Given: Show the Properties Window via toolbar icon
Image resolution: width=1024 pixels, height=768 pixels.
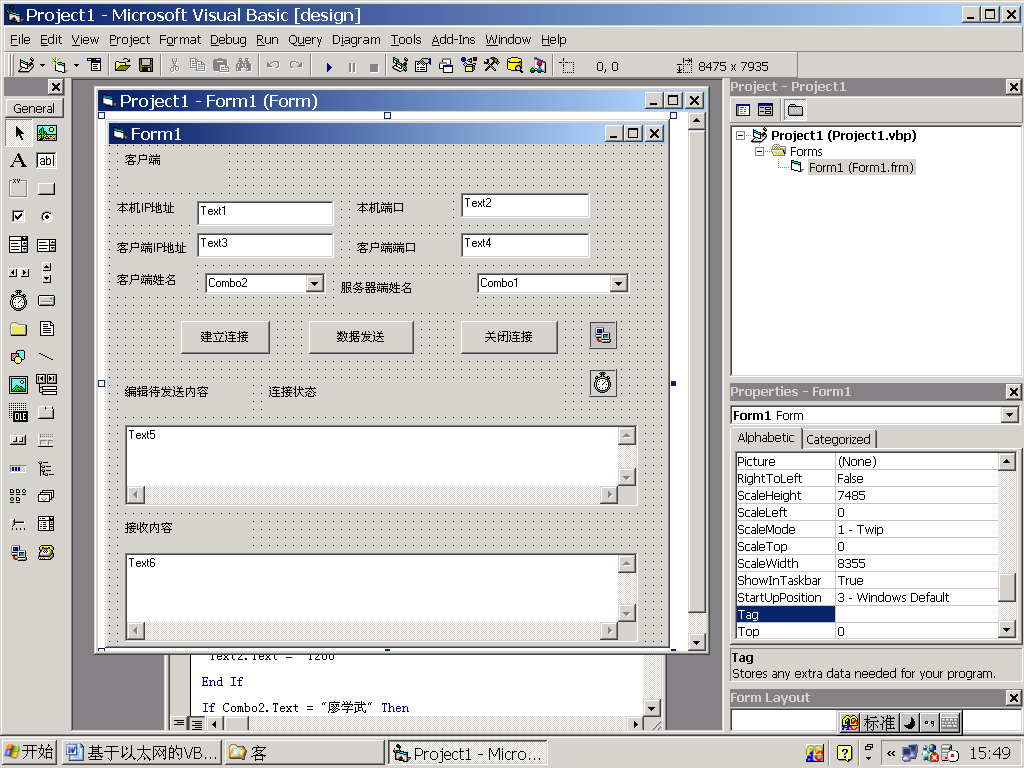Looking at the screenshot, I should click(x=423, y=65).
